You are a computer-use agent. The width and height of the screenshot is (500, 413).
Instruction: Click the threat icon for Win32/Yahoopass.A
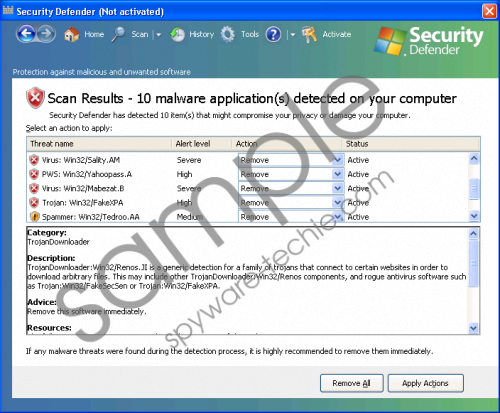coord(34,174)
